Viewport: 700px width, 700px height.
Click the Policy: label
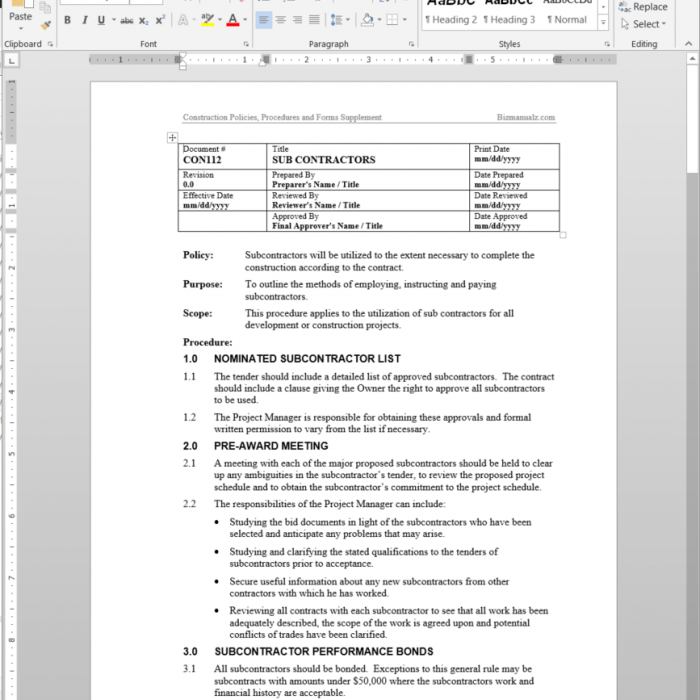pos(198,255)
